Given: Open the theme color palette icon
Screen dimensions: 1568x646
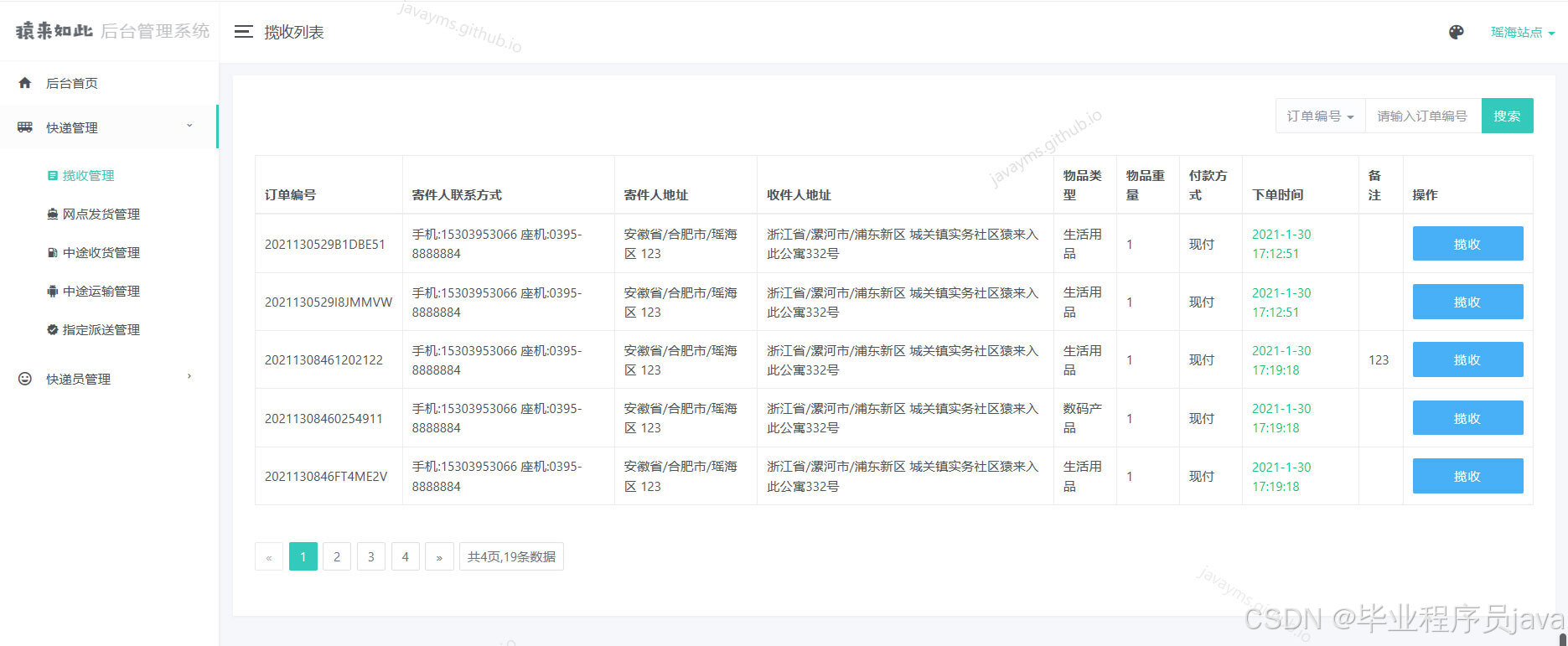Looking at the screenshot, I should 1457,32.
